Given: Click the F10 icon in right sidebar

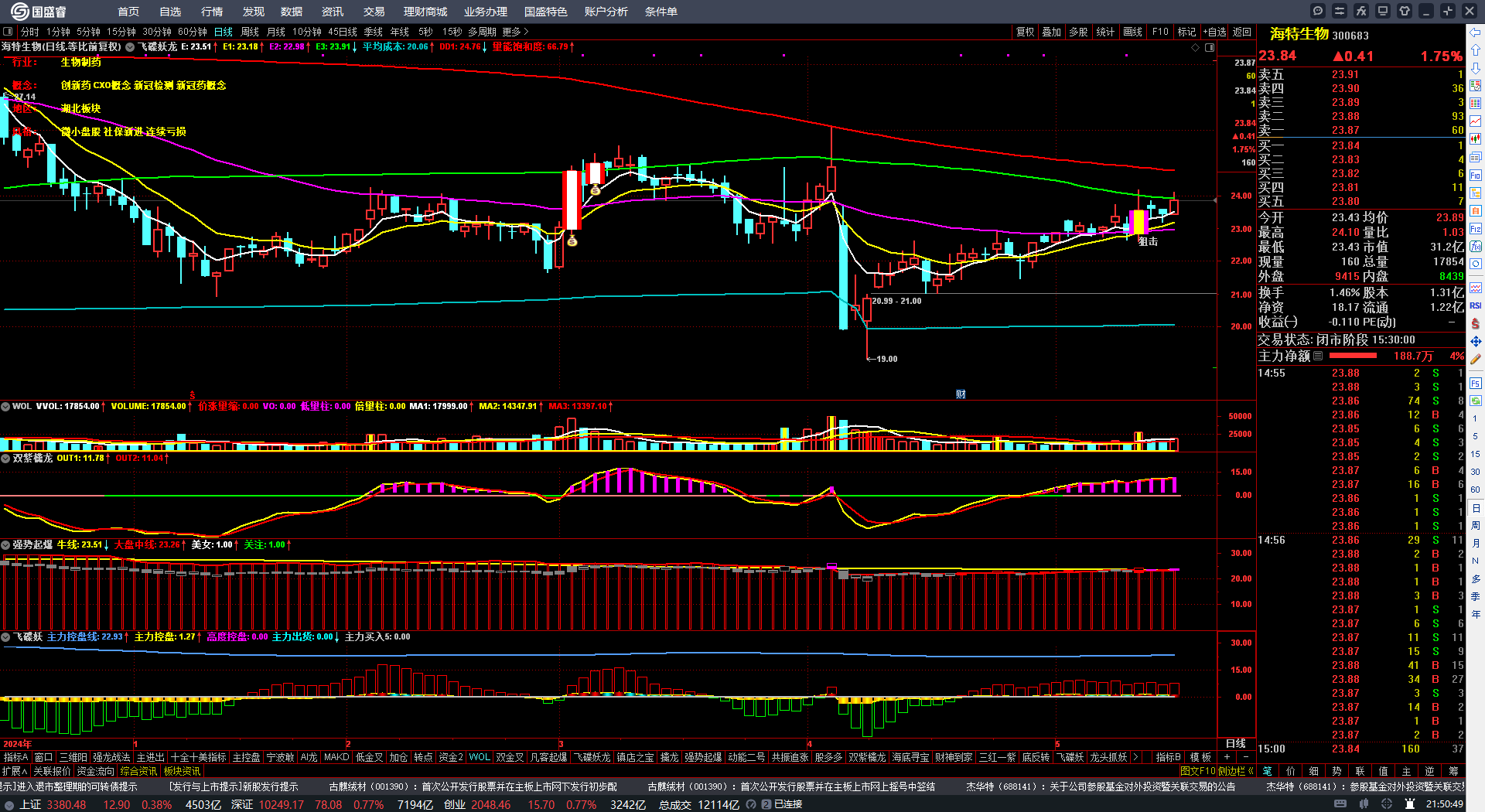Looking at the screenshot, I should pyautogui.click(x=1476, y=175).
